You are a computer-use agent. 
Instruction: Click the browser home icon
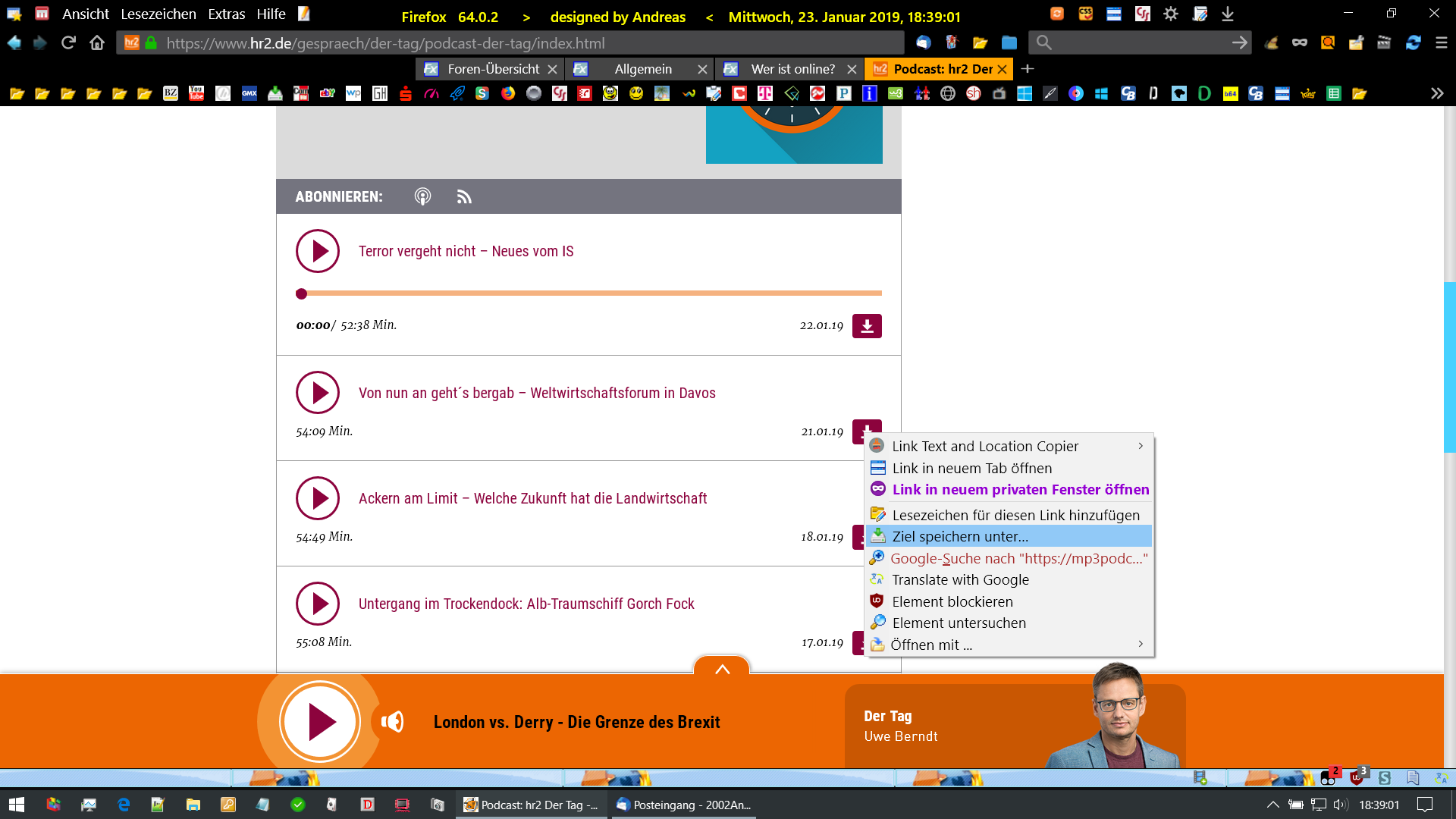(x=97, y=43)
